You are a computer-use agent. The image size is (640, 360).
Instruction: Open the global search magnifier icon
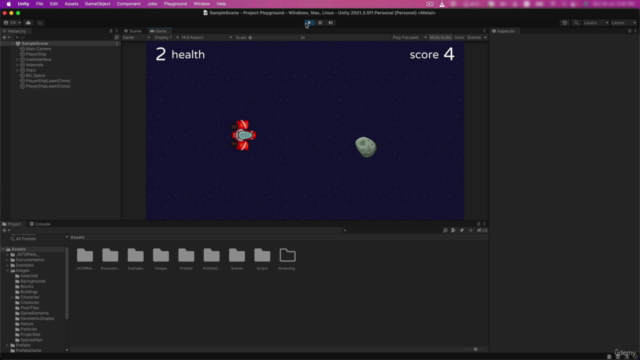(576, 23)
